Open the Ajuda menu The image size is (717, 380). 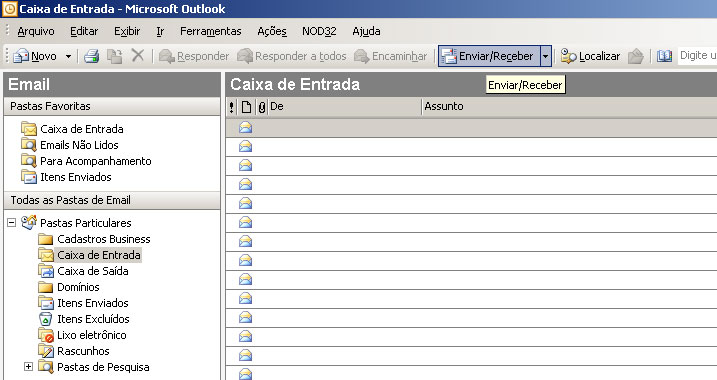366,31
